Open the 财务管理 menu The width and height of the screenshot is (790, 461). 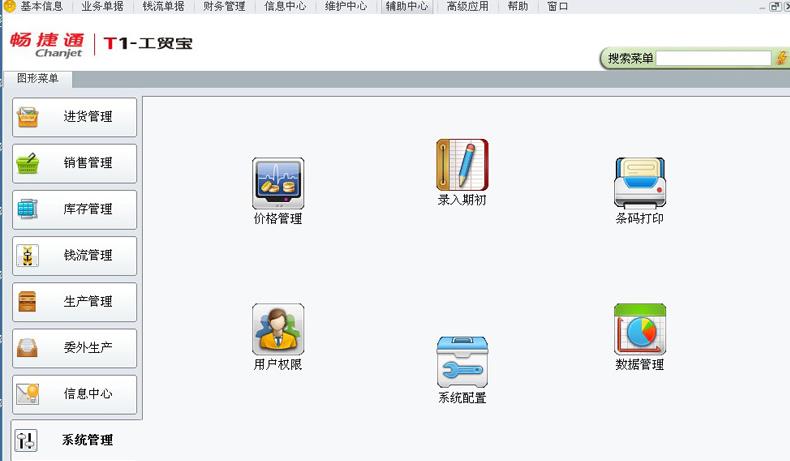(x=223, y=7)
